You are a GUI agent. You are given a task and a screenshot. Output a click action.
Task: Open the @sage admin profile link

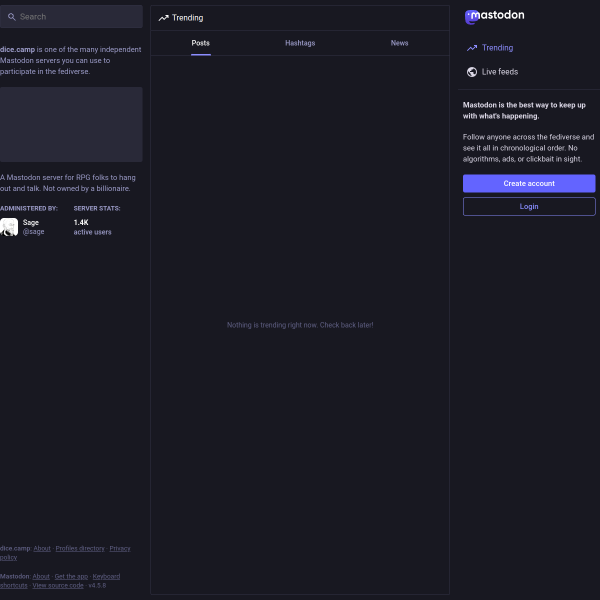tap(33, 231)
